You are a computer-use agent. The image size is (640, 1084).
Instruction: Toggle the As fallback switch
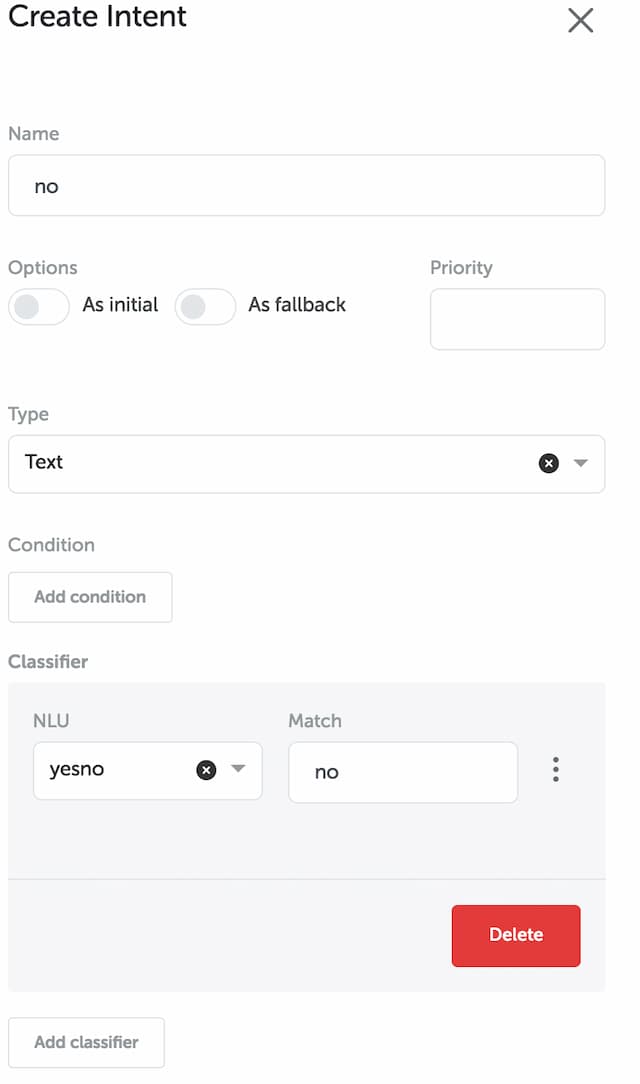205,306
